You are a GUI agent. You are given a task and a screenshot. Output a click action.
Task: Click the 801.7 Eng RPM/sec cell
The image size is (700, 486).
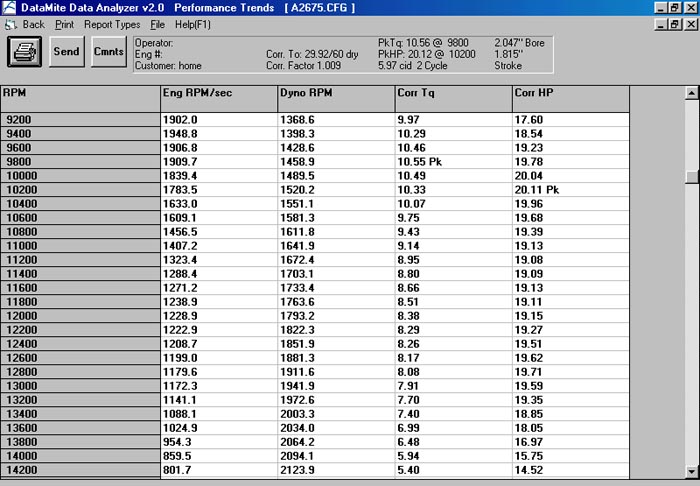(x=219, y=470)
